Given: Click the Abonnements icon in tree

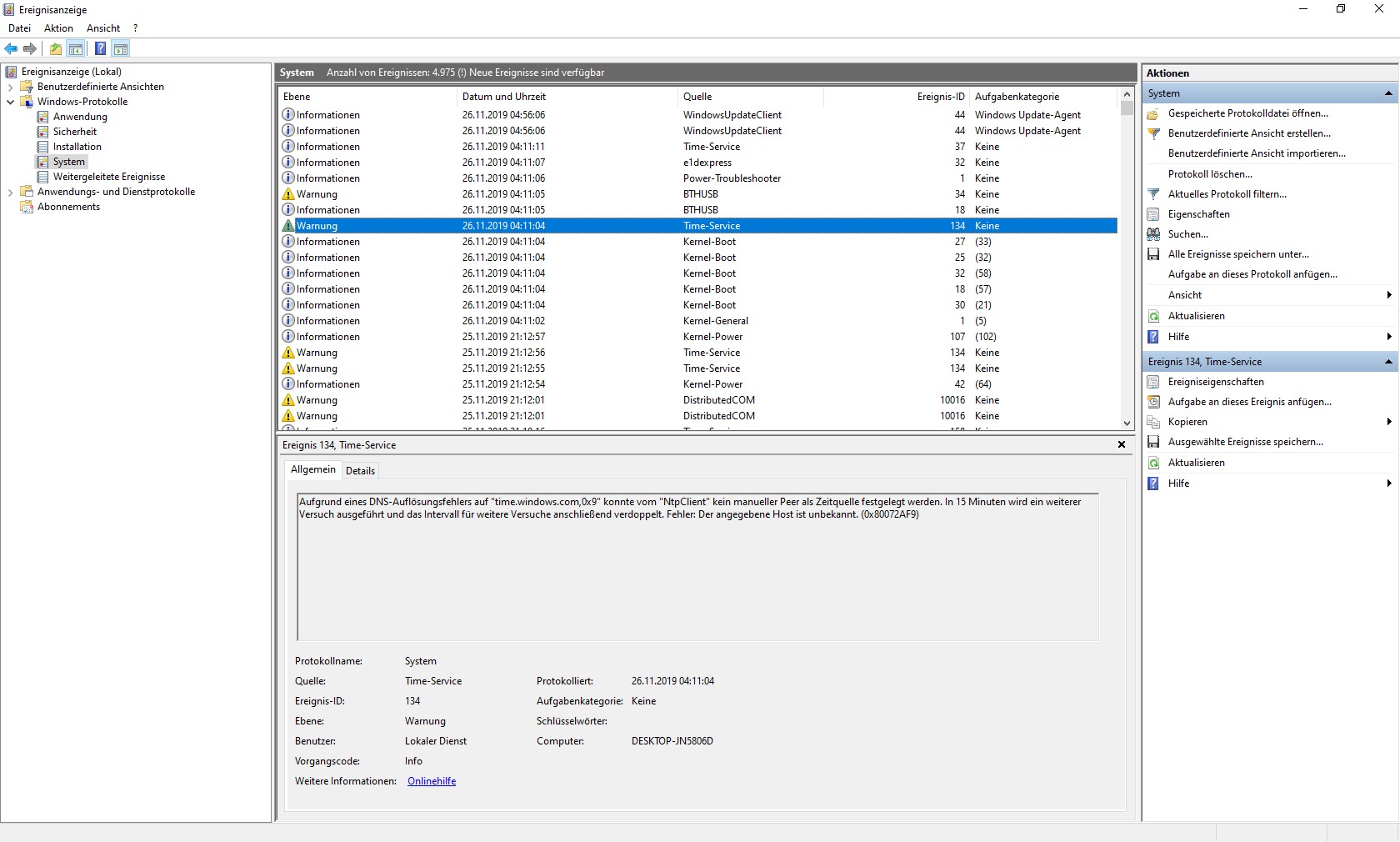Looking at the screenshot, I should (x=27, y=207).
